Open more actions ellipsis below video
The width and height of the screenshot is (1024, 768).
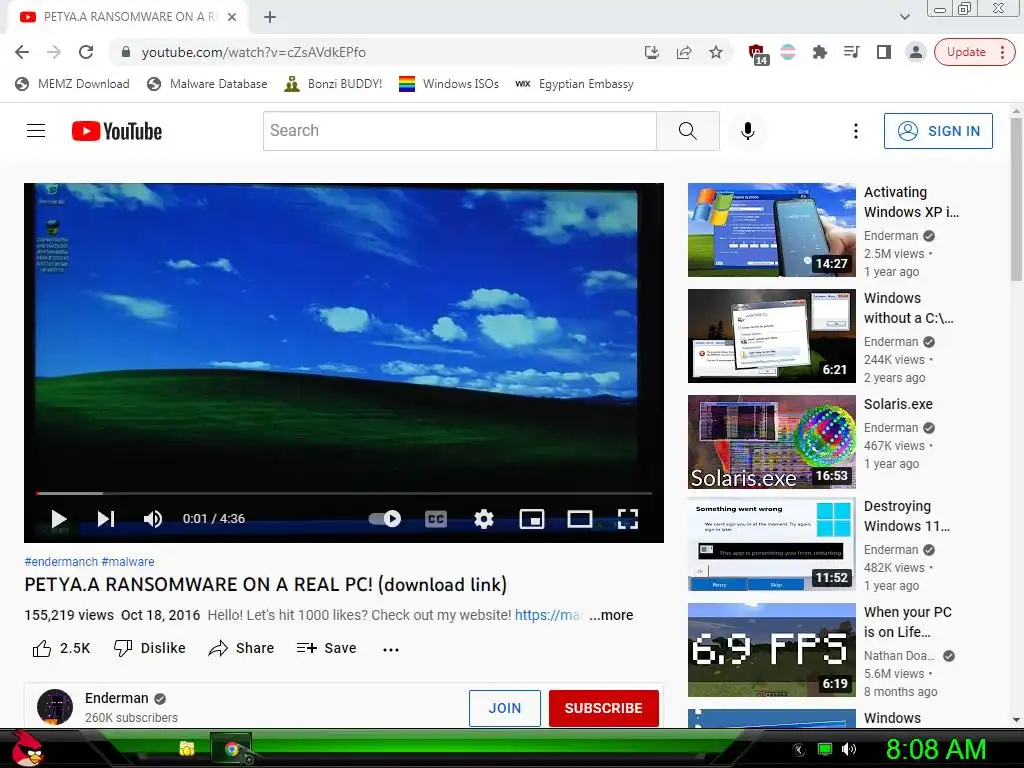pos(391,649)
